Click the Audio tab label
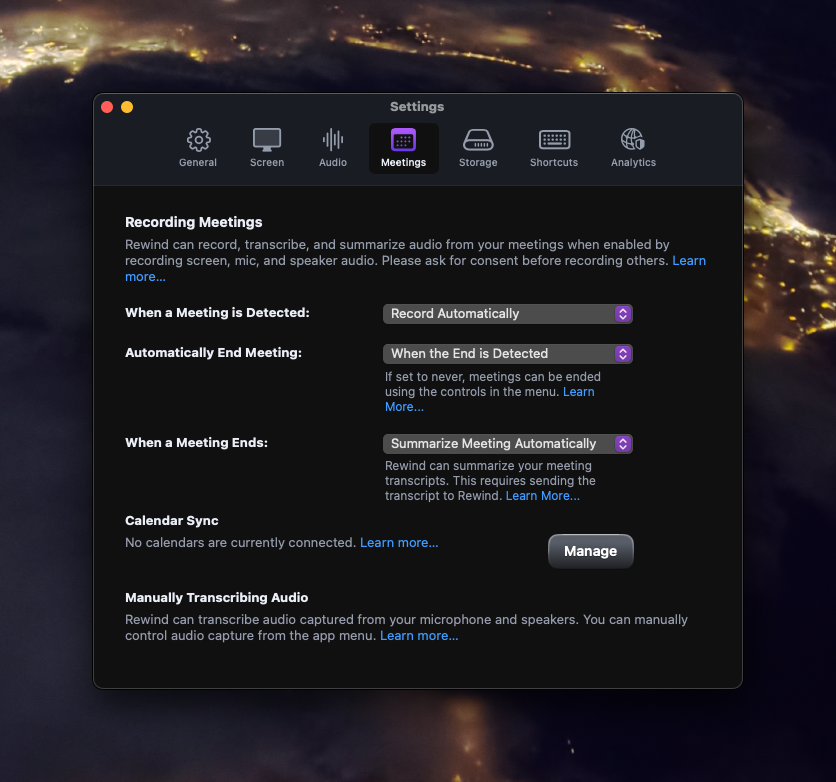 [x=333, y=163]
